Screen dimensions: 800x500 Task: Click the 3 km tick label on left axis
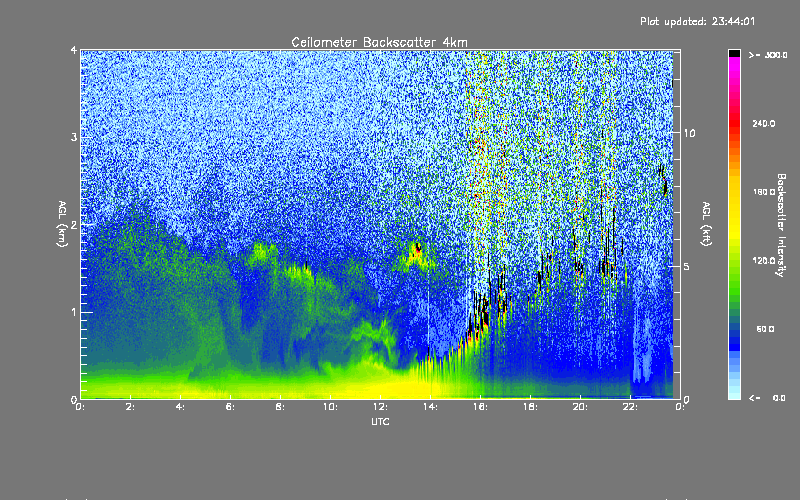point(74,137)
